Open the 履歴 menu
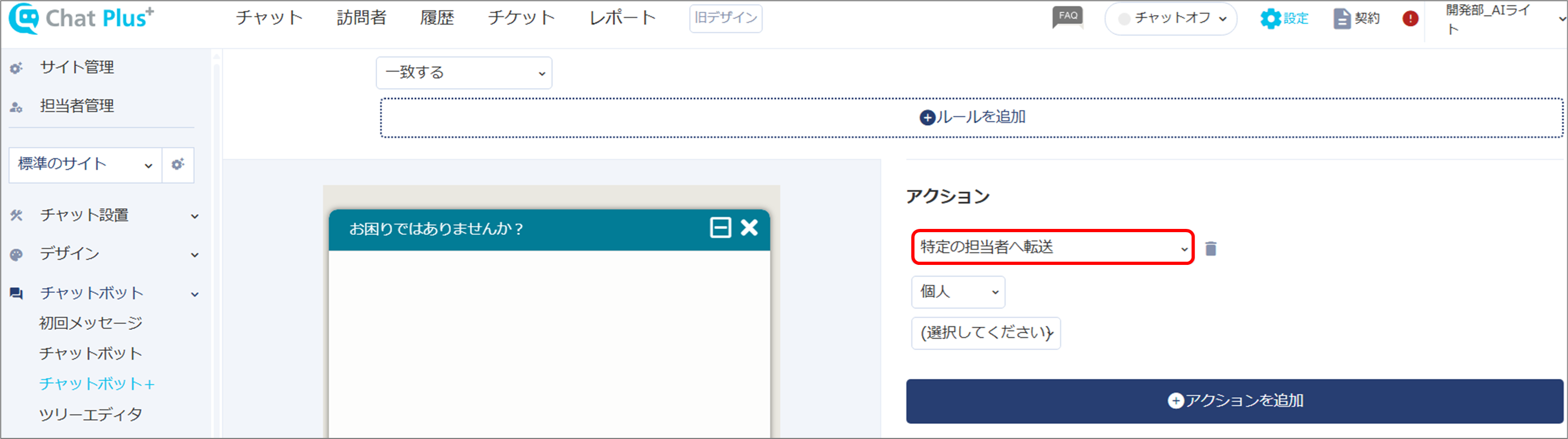The height and width of the screenshot is (439, 1568). tap(437, 18)
